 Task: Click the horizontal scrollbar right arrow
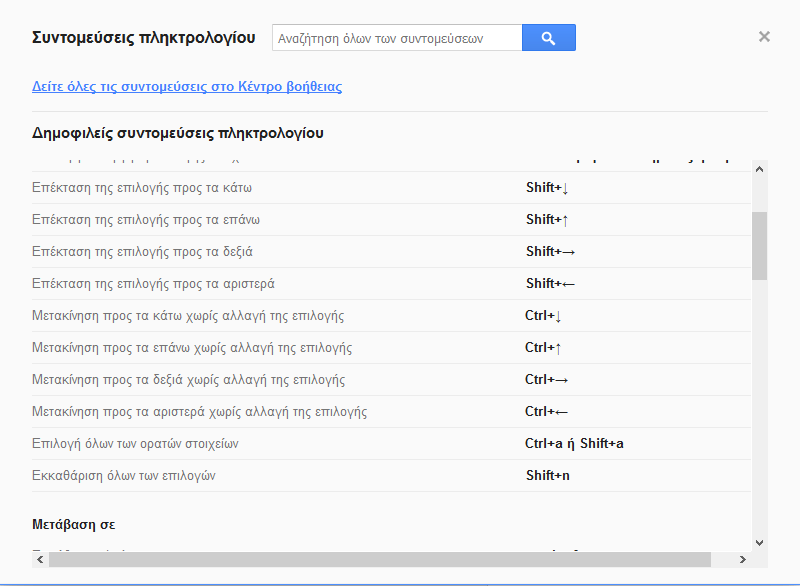tap(742, 559)
